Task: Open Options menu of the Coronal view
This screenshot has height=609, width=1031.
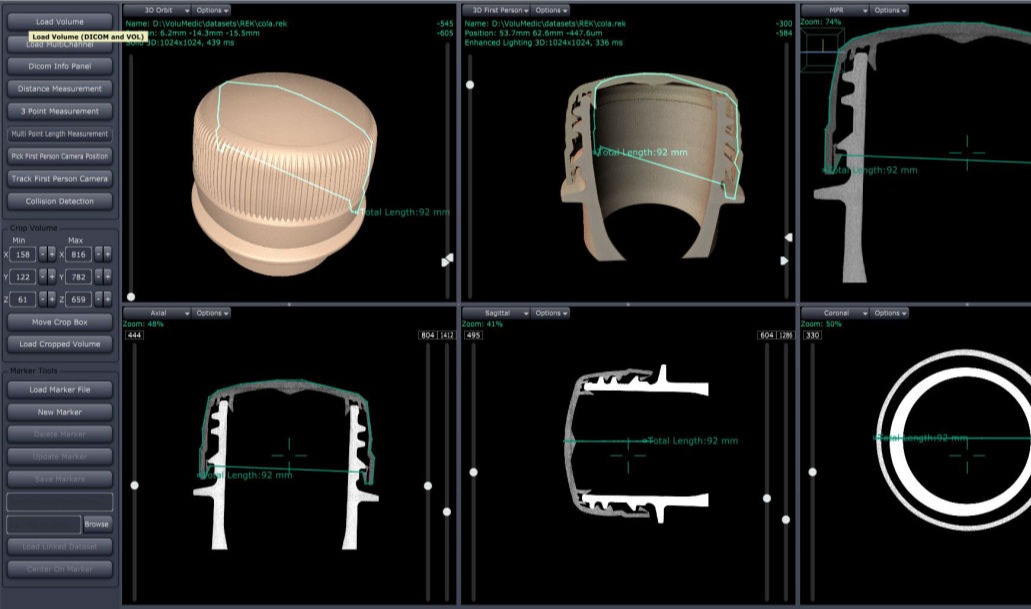Action: tap(889, 313)
